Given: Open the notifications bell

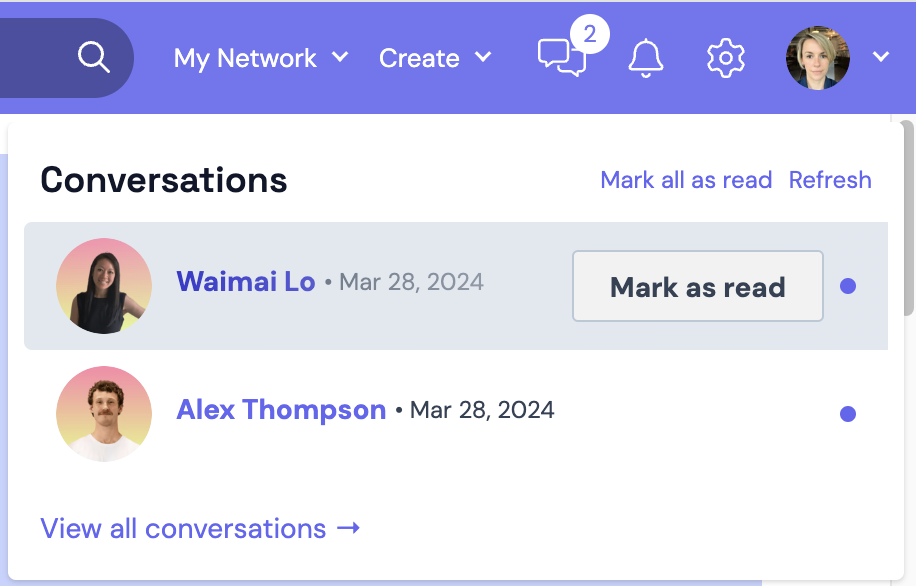Looking at the screenshot, I should pyautogui.click(x=645, y=58).
